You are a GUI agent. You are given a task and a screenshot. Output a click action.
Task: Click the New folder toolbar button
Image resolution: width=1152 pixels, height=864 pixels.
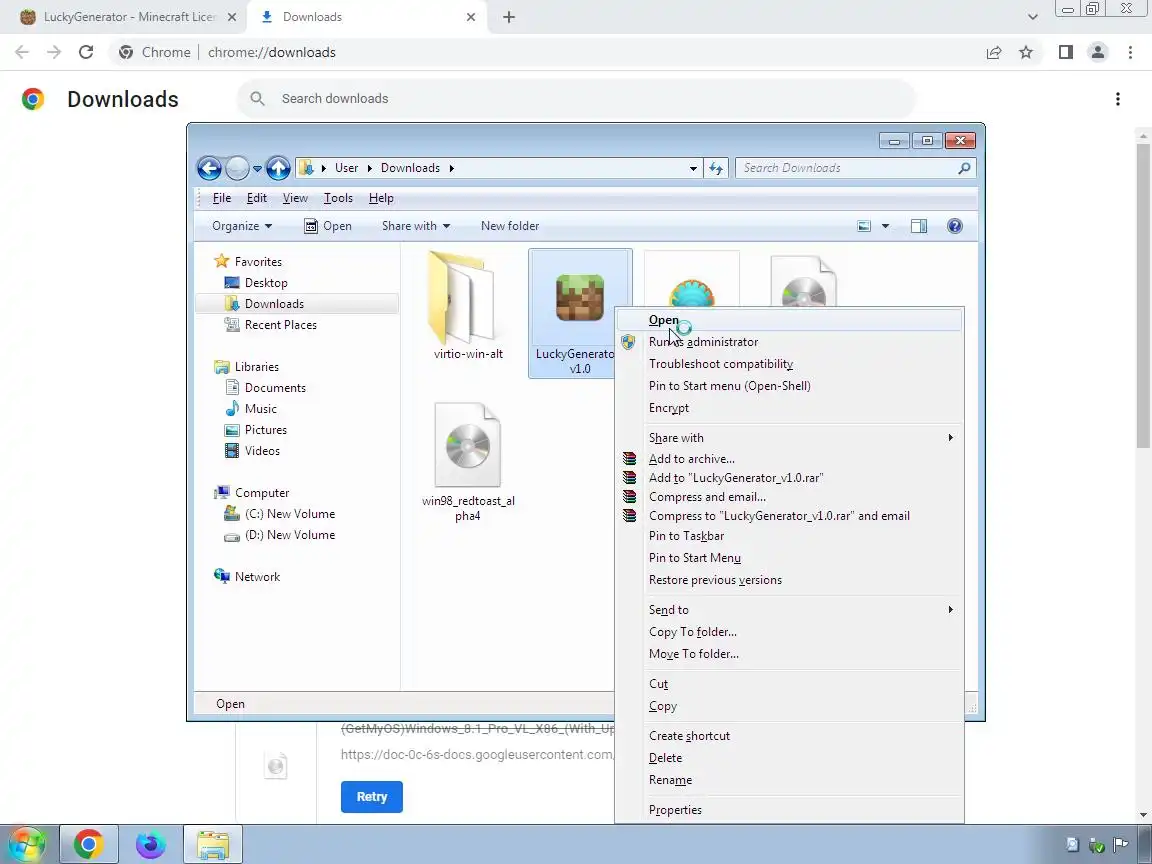click(510, 226)
